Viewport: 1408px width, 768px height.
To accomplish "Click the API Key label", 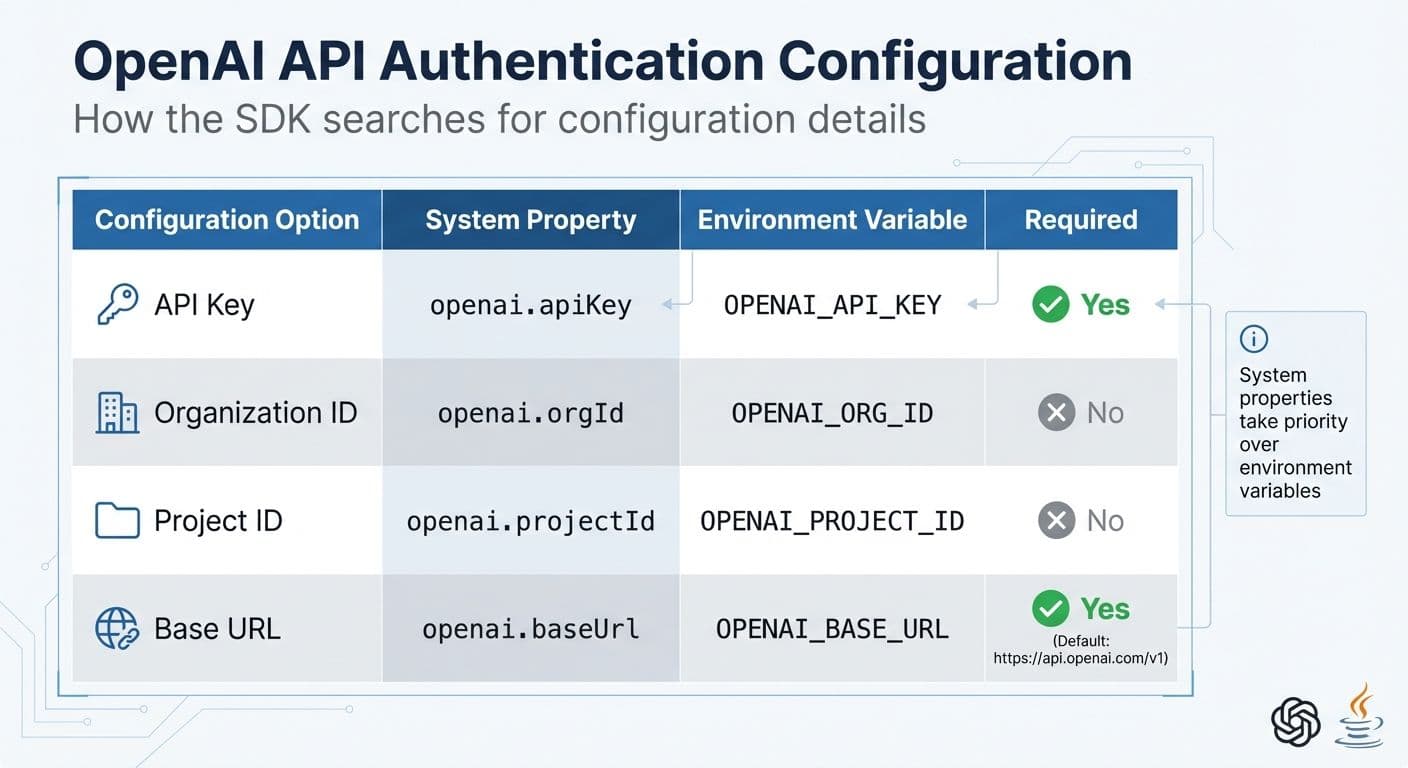I will (x=204, y=305).
